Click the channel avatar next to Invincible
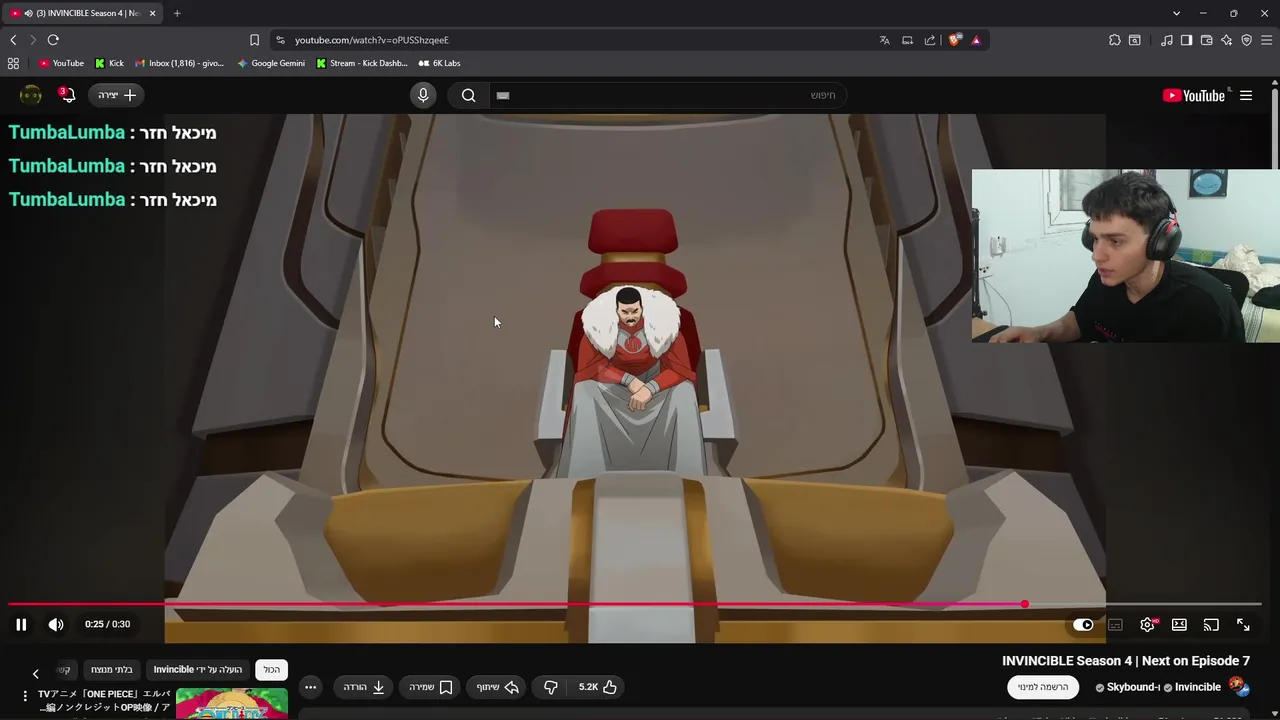The width and height of the screenshot is (1280, 720). click(1238, 686)
